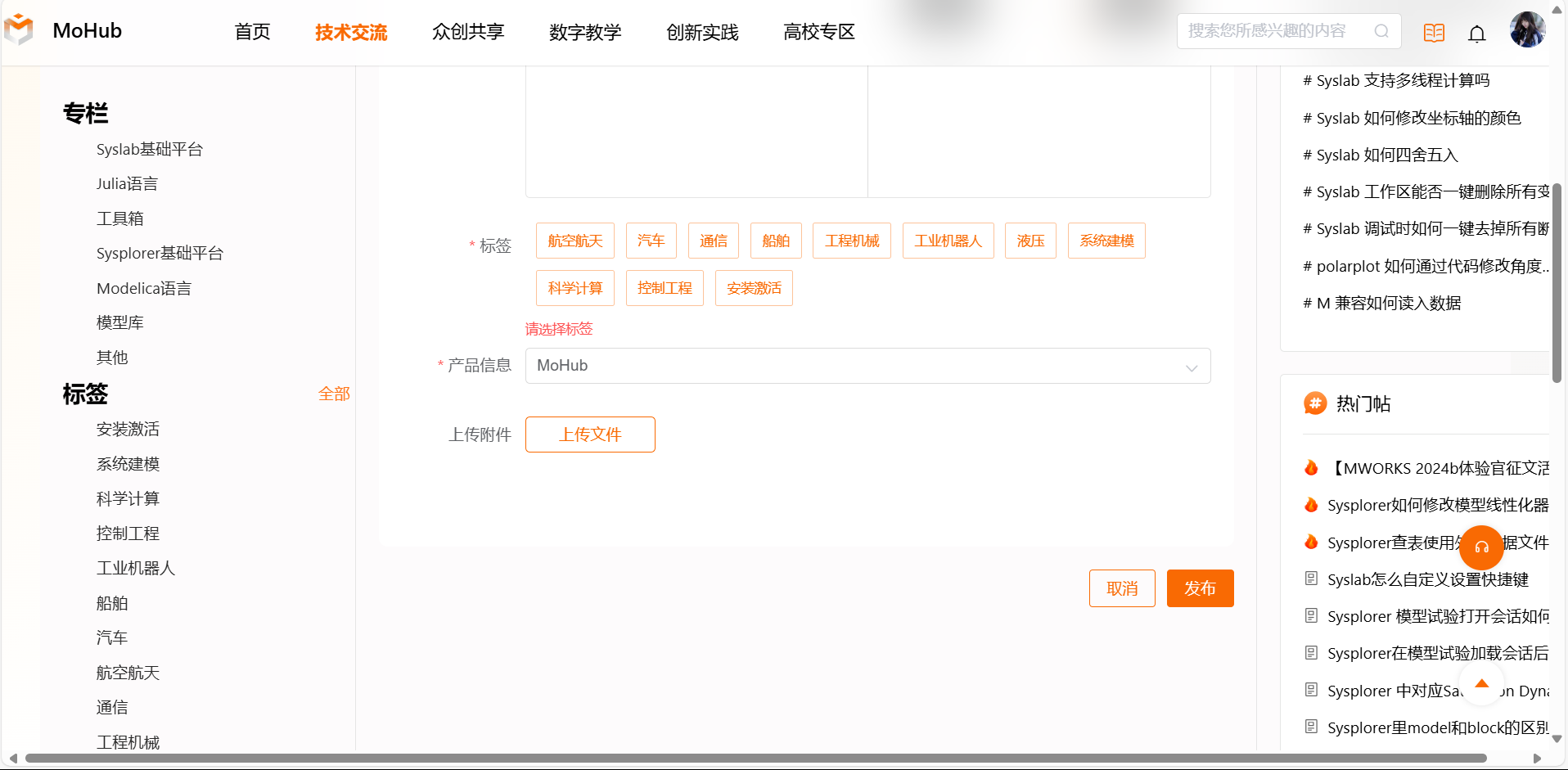Open the 众创共享 nav tab
Viewport: 1568px width, 770px height.
pyautogui.click(x=468, y=32)
